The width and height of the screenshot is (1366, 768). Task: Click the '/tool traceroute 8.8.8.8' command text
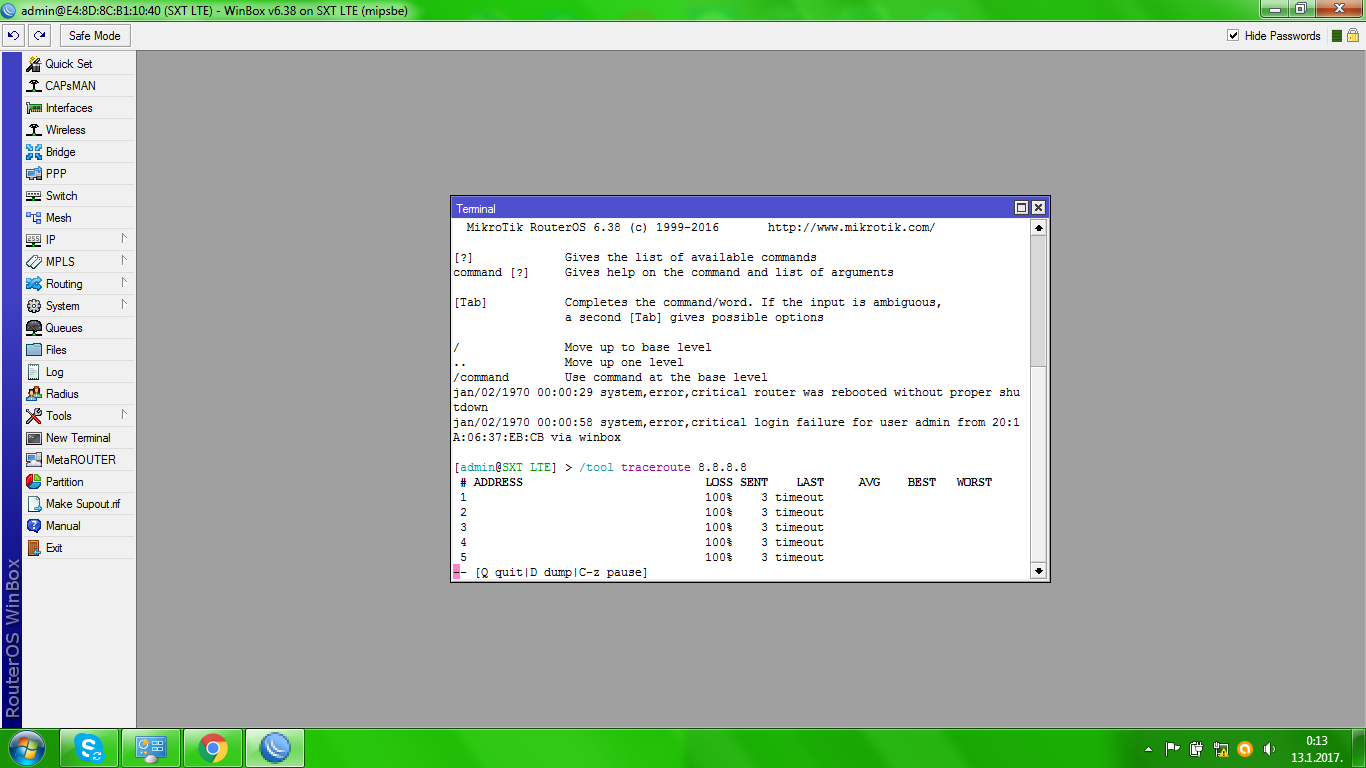click(663, 468)
